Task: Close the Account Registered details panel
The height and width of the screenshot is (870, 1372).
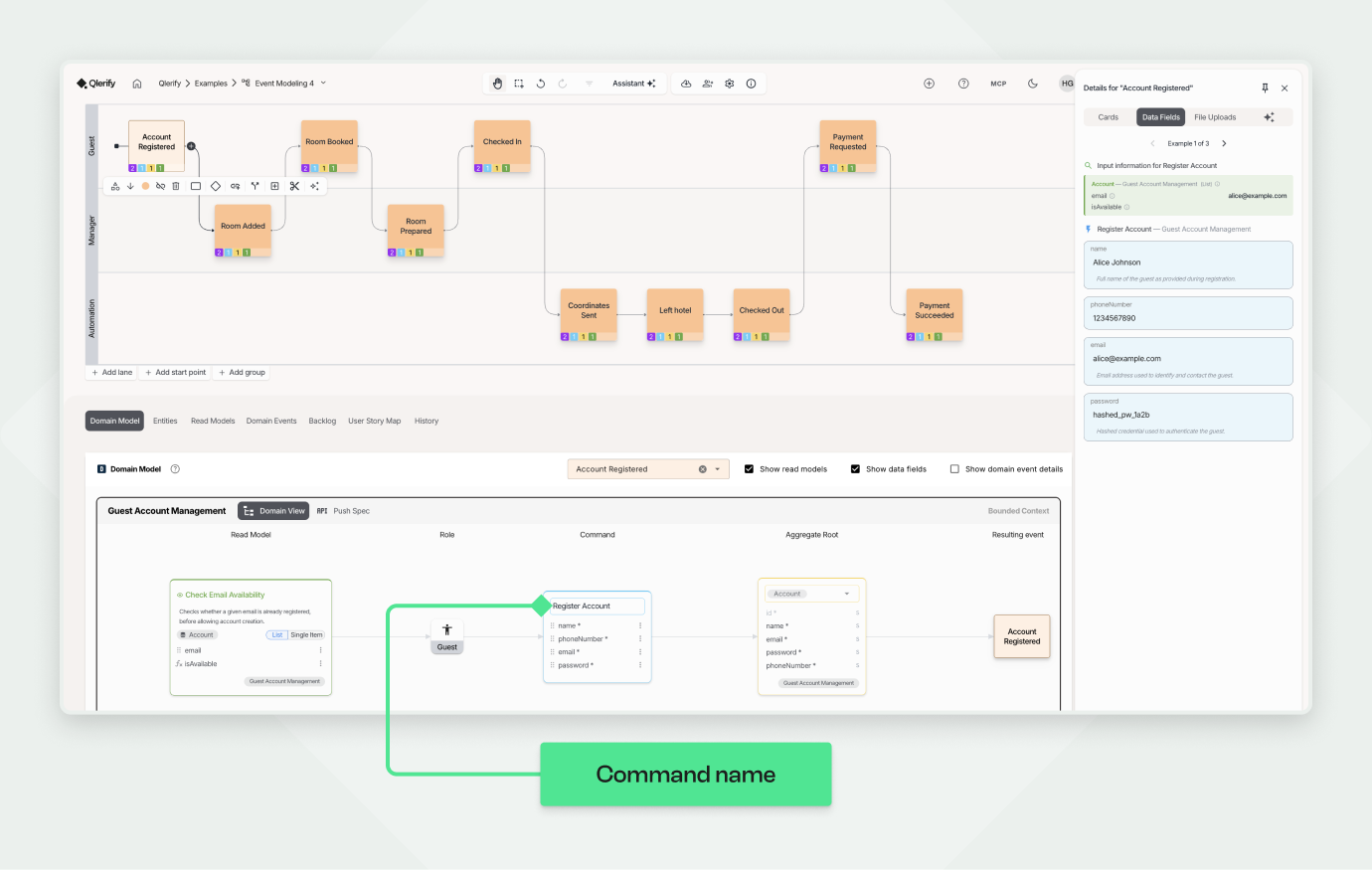Action: click(1285, 87)
